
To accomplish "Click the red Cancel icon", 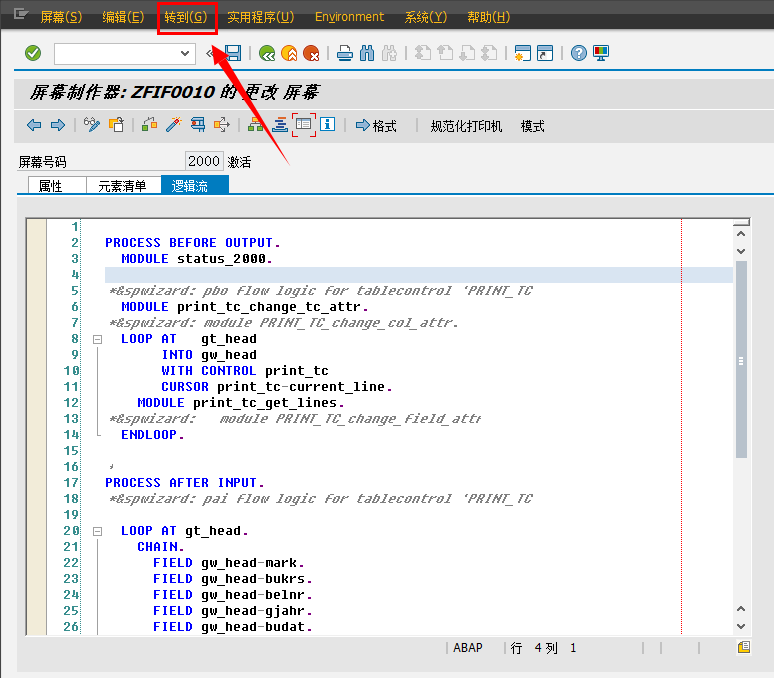I will point(311,53).
